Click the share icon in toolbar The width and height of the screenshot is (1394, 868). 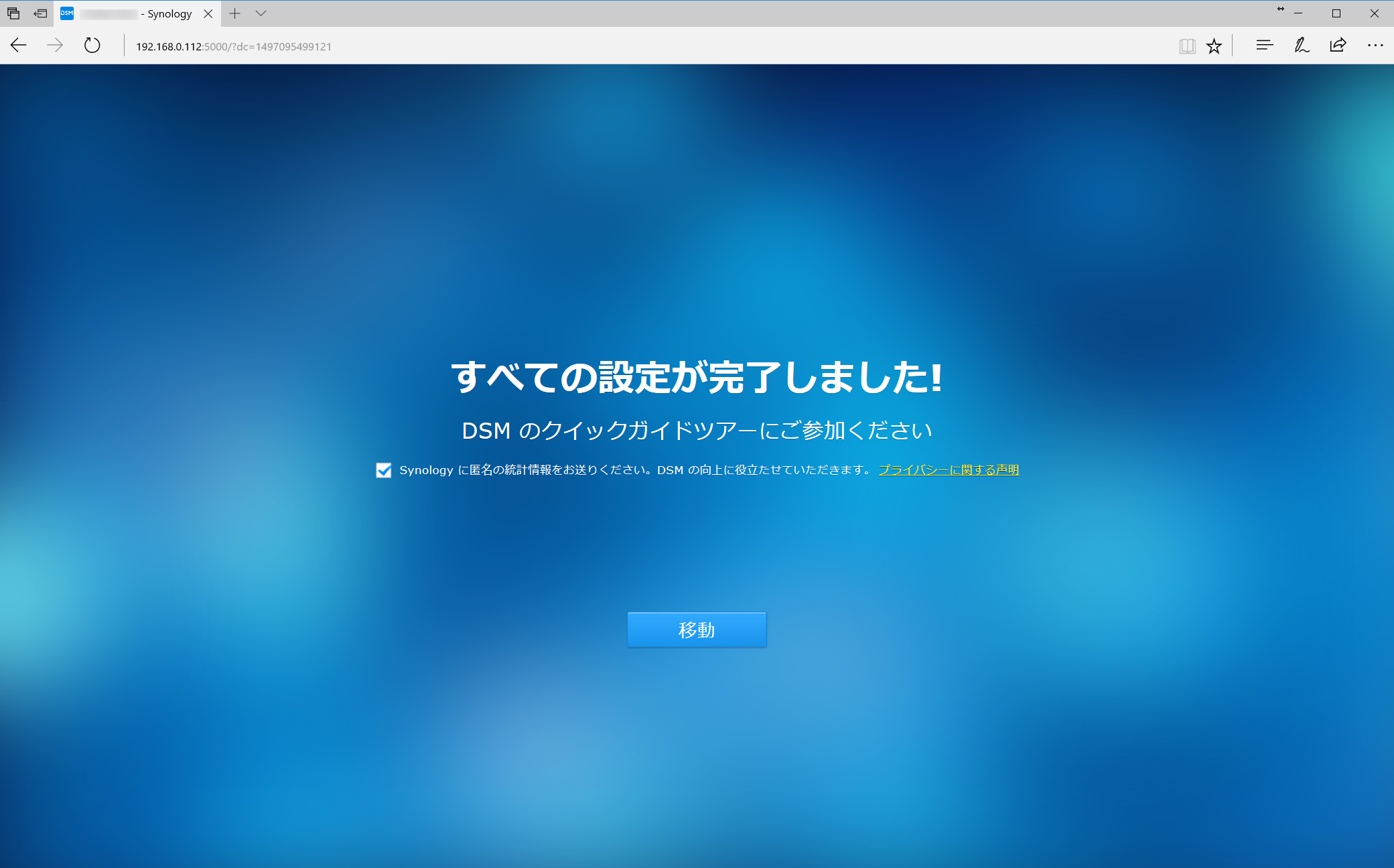[1338, 46]
